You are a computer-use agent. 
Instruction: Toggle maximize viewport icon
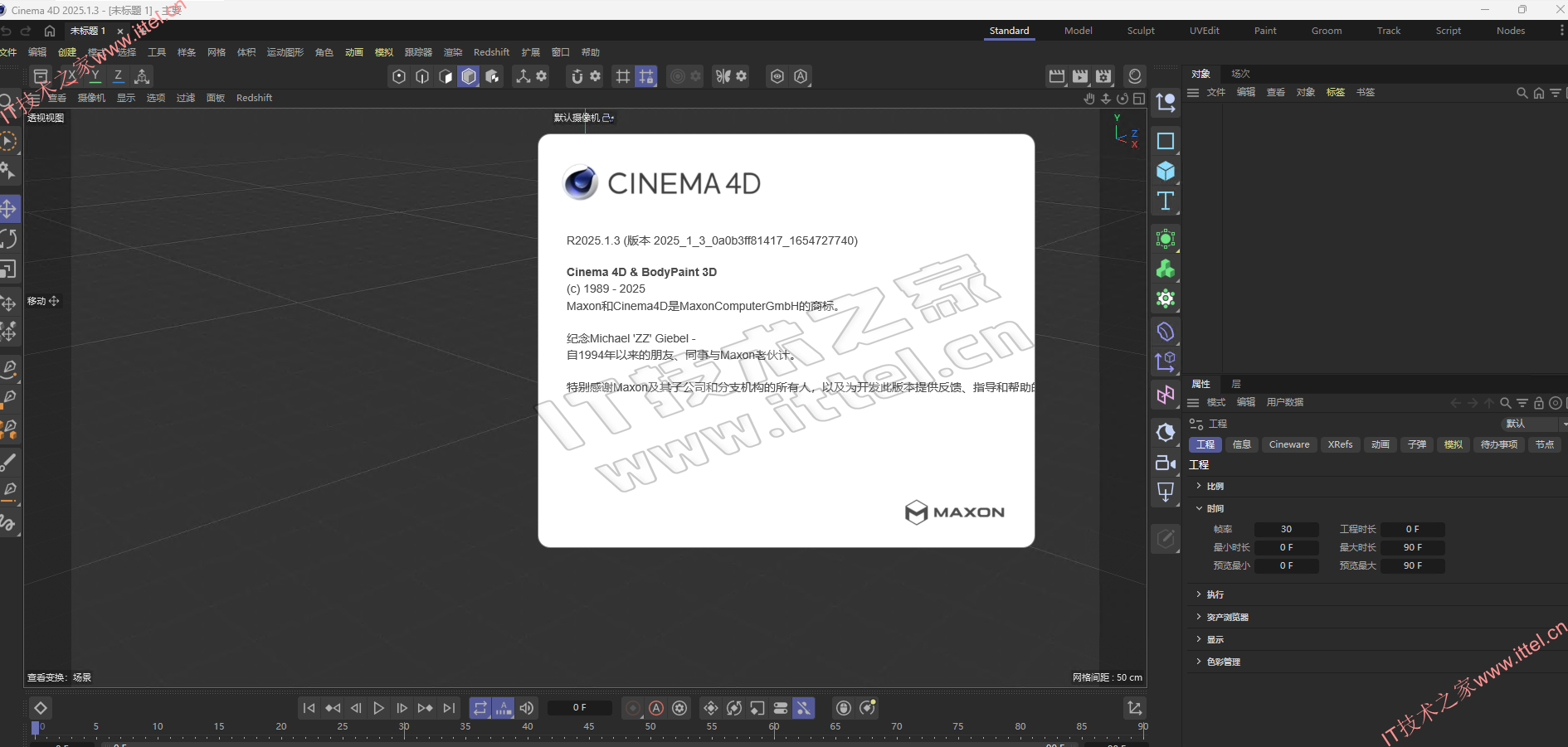[1139, 98]
